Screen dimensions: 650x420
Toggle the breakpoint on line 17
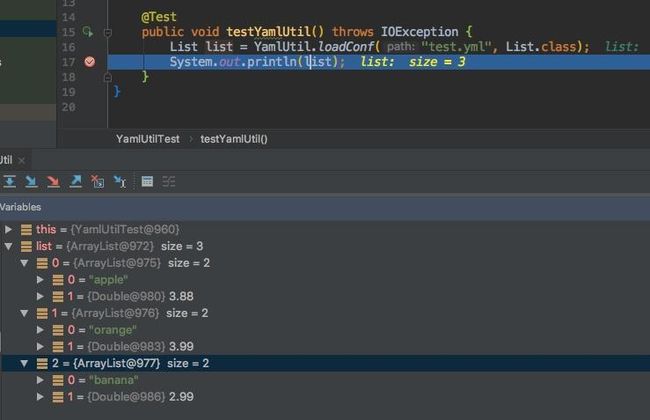90,62
